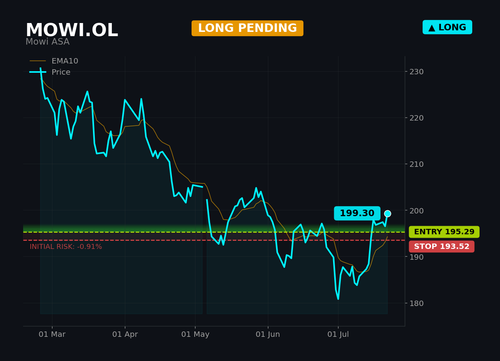Click the Mowi ASA company name
The image size is (500, 361).
[x=48, y=42]
